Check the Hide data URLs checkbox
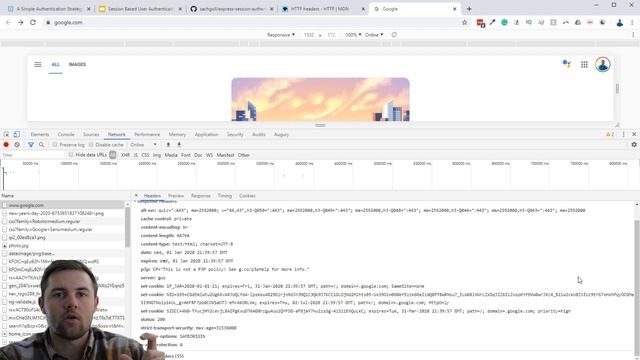640x360 pixels. coord(71,155)
